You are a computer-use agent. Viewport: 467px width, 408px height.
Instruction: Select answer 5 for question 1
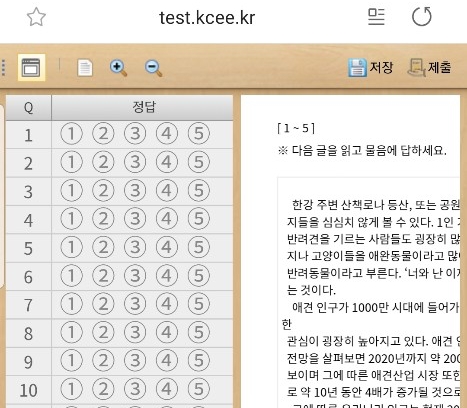tap(199, 134)
